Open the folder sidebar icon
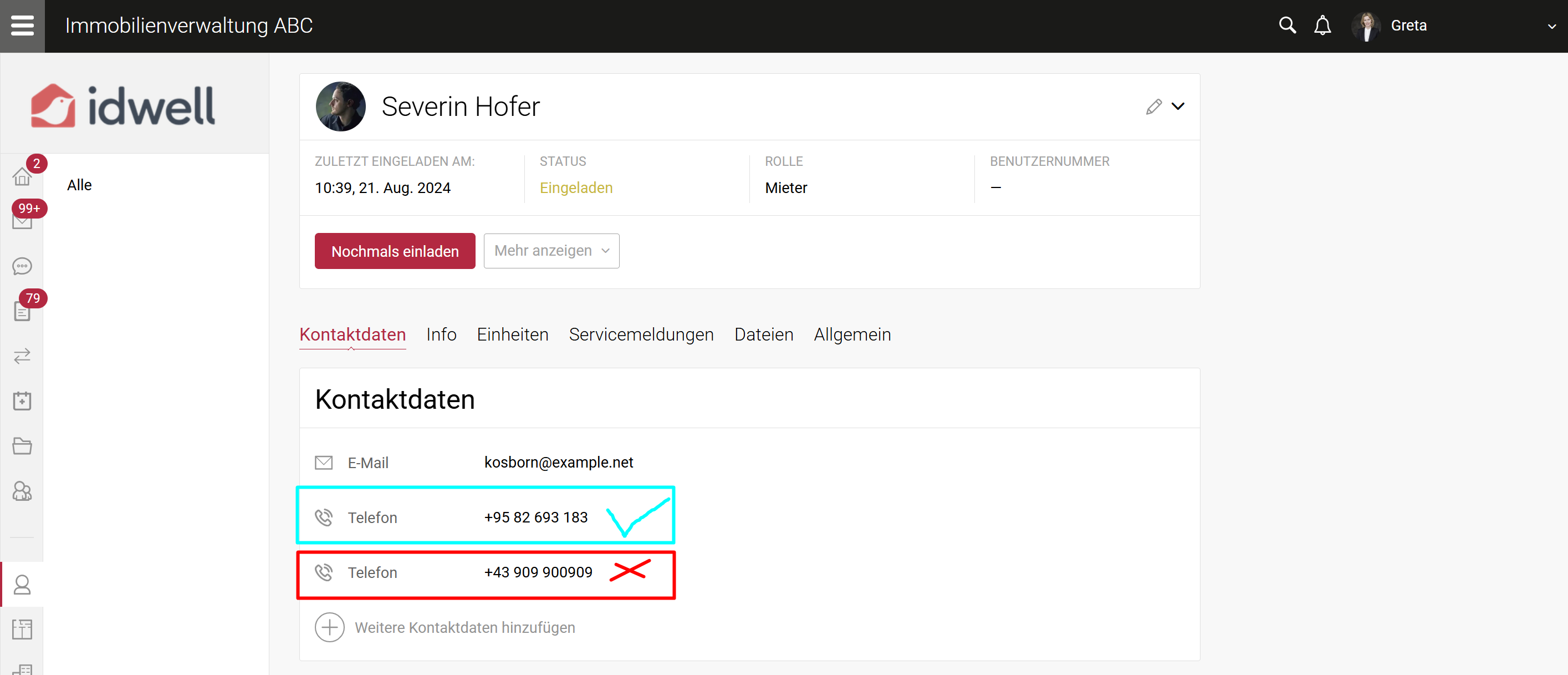The height and width of the screenshot is (675, 1568). click(23, 446)
